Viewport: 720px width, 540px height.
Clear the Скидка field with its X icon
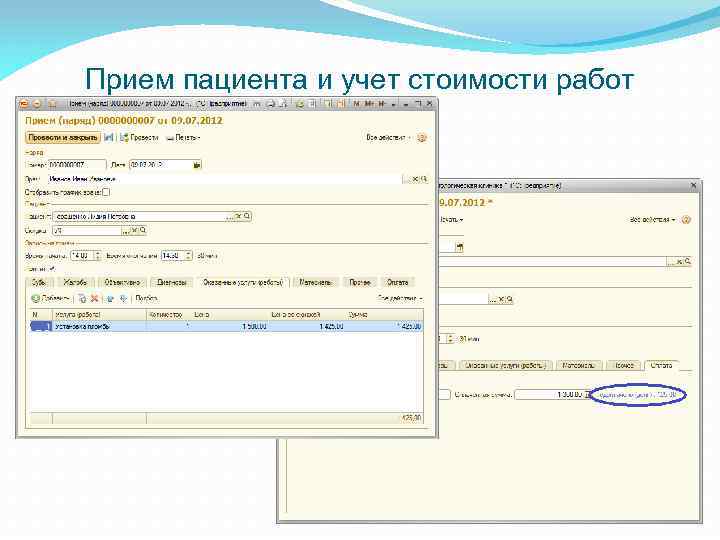point(135,231)
